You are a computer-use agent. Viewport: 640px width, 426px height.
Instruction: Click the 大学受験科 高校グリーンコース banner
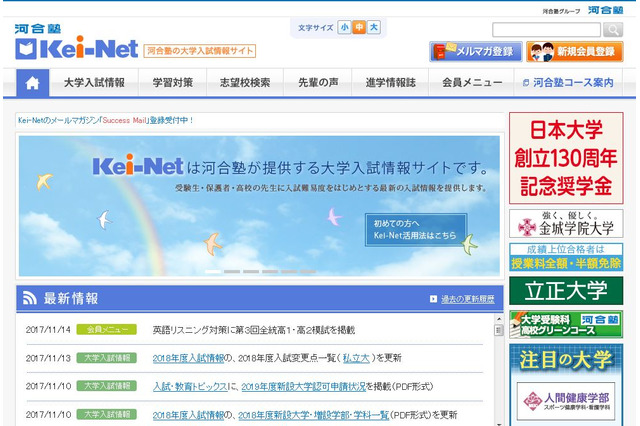pos(566,324)
